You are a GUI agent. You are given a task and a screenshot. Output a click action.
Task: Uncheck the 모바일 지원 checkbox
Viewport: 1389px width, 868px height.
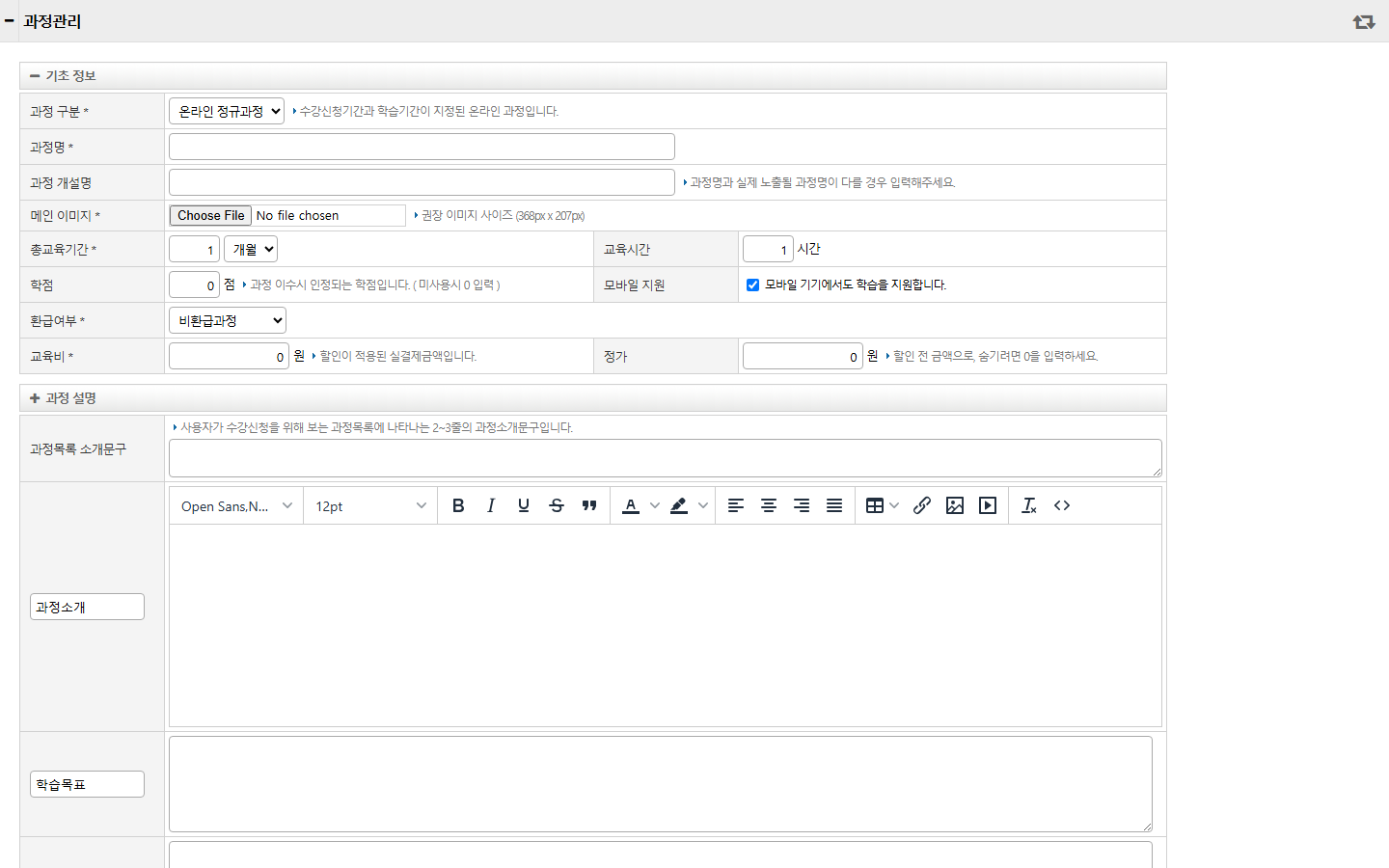752,285
